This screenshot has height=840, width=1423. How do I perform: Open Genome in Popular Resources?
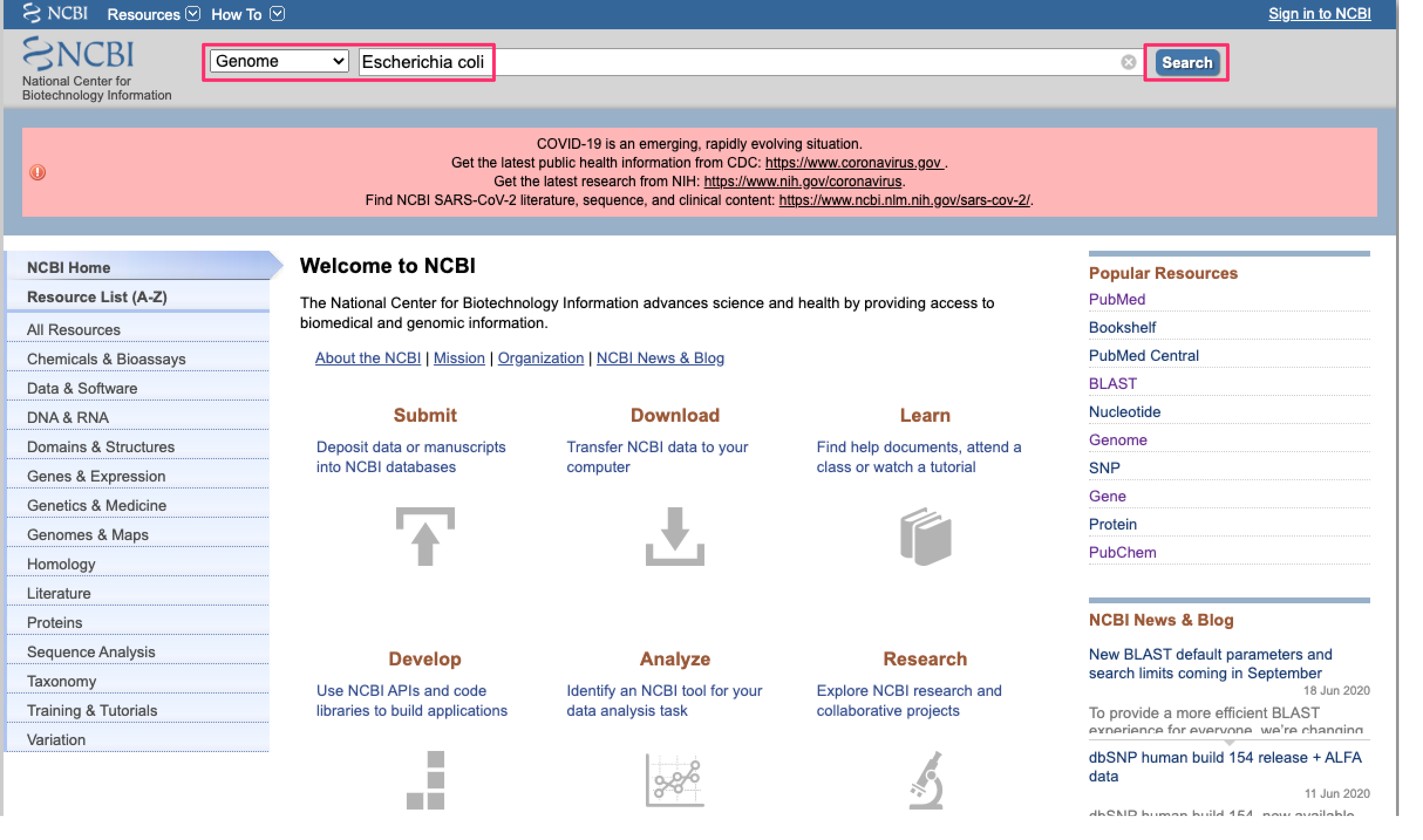click(1118, 440)
